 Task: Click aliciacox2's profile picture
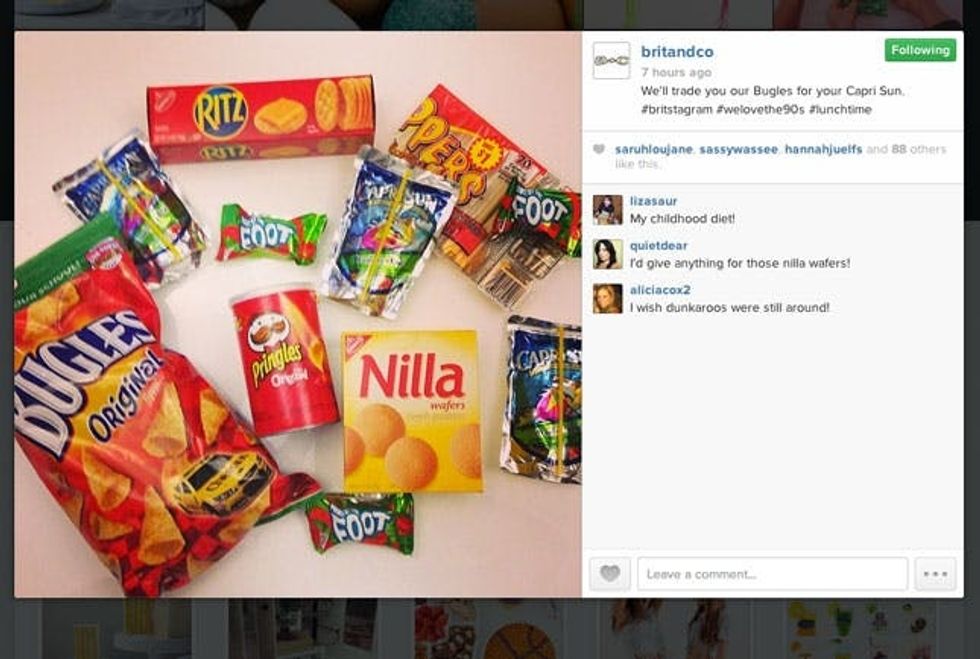pyautogui.click(x=608, y=299)
